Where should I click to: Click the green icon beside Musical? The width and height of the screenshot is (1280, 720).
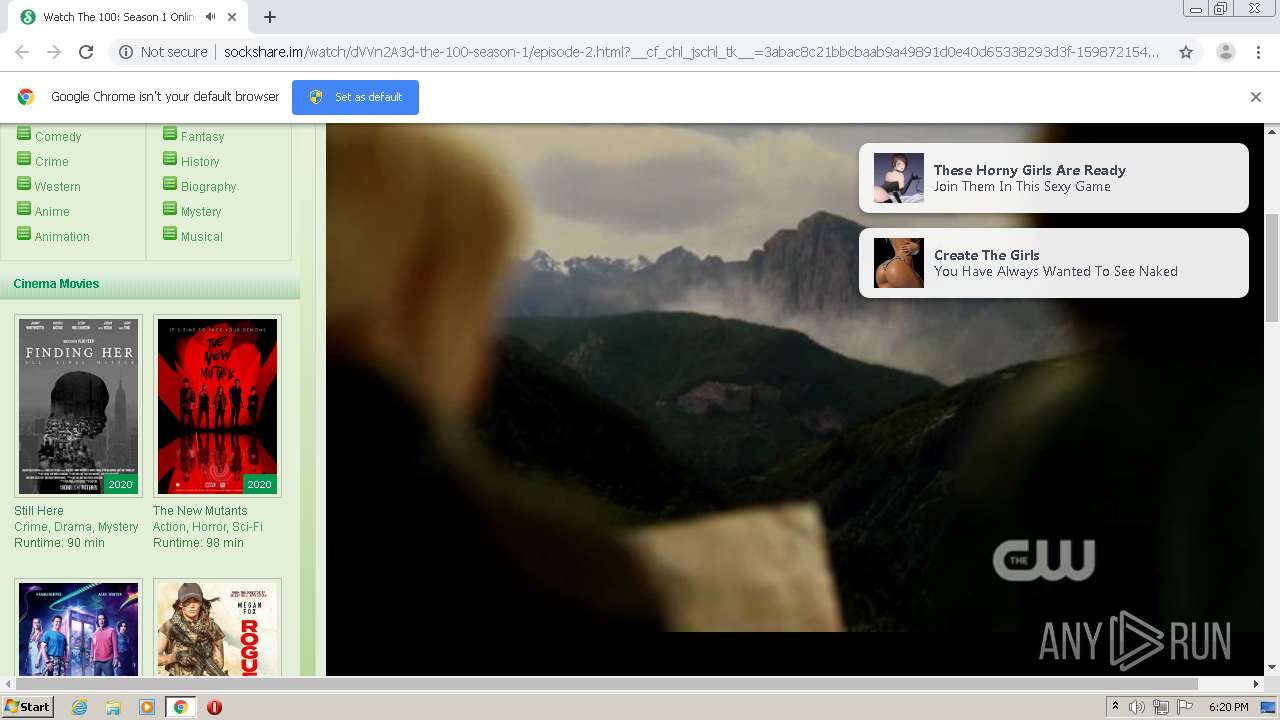coord(170,234)
